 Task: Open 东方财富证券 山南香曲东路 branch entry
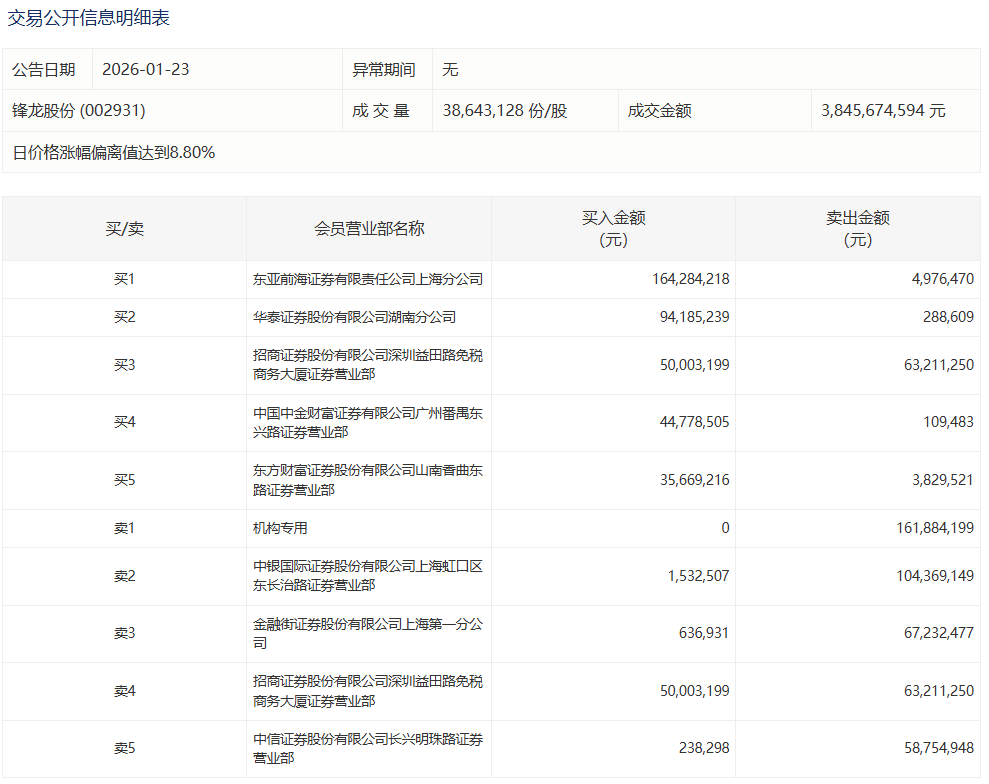point(368,480)
